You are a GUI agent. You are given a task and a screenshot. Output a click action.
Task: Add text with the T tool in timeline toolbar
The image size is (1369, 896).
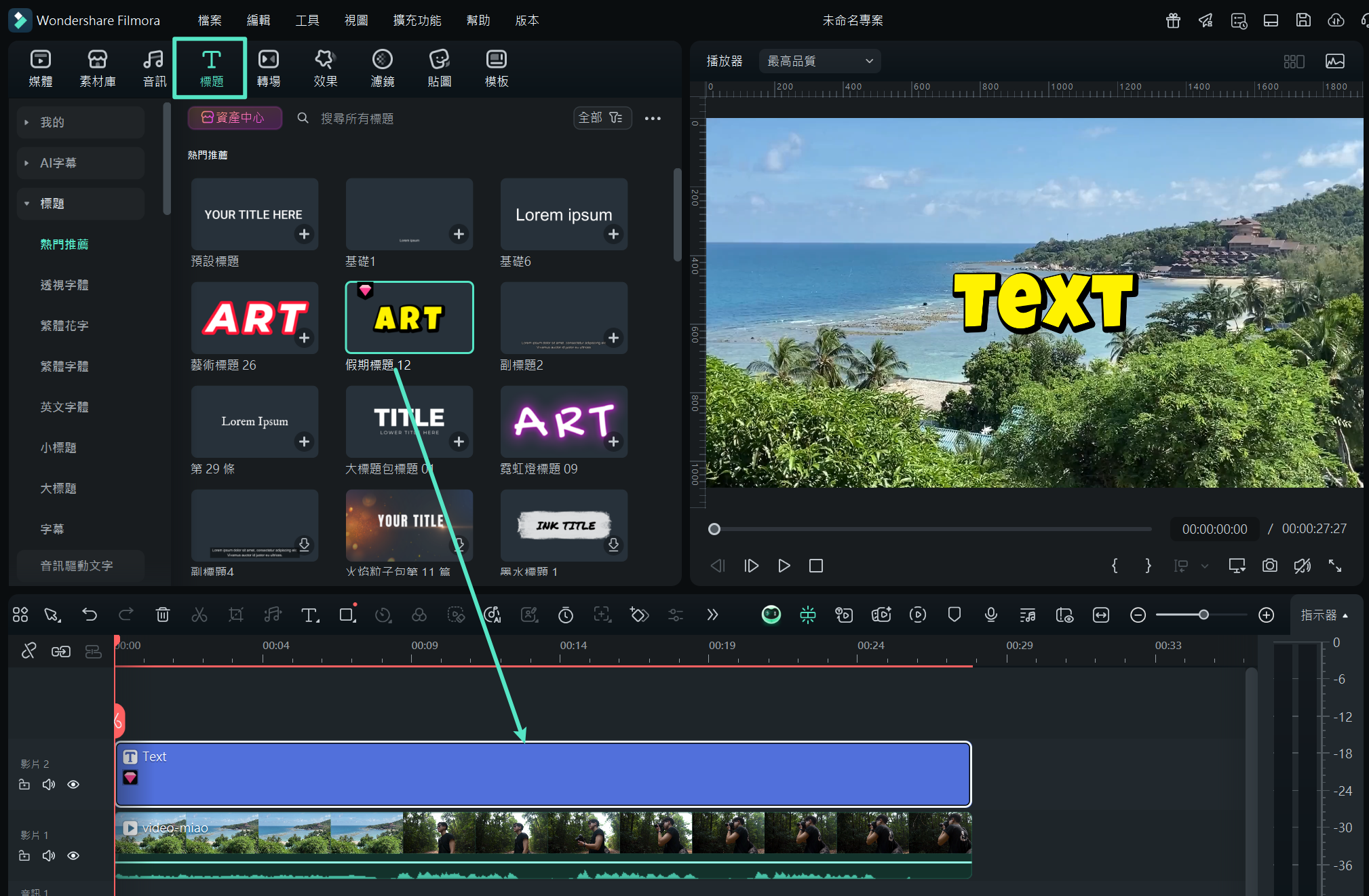click(x=309, y=615)
